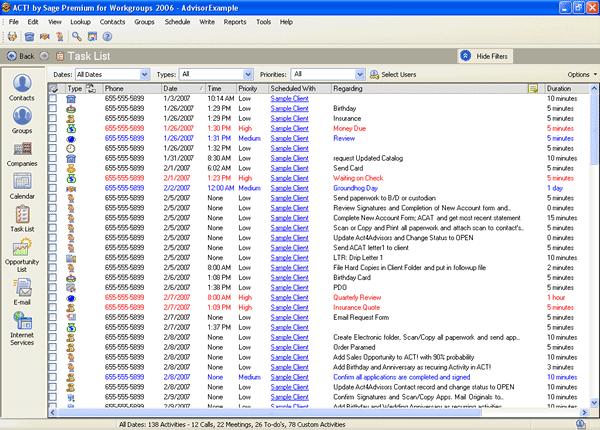Open the Options dropdown menu

tap(582, 75)
